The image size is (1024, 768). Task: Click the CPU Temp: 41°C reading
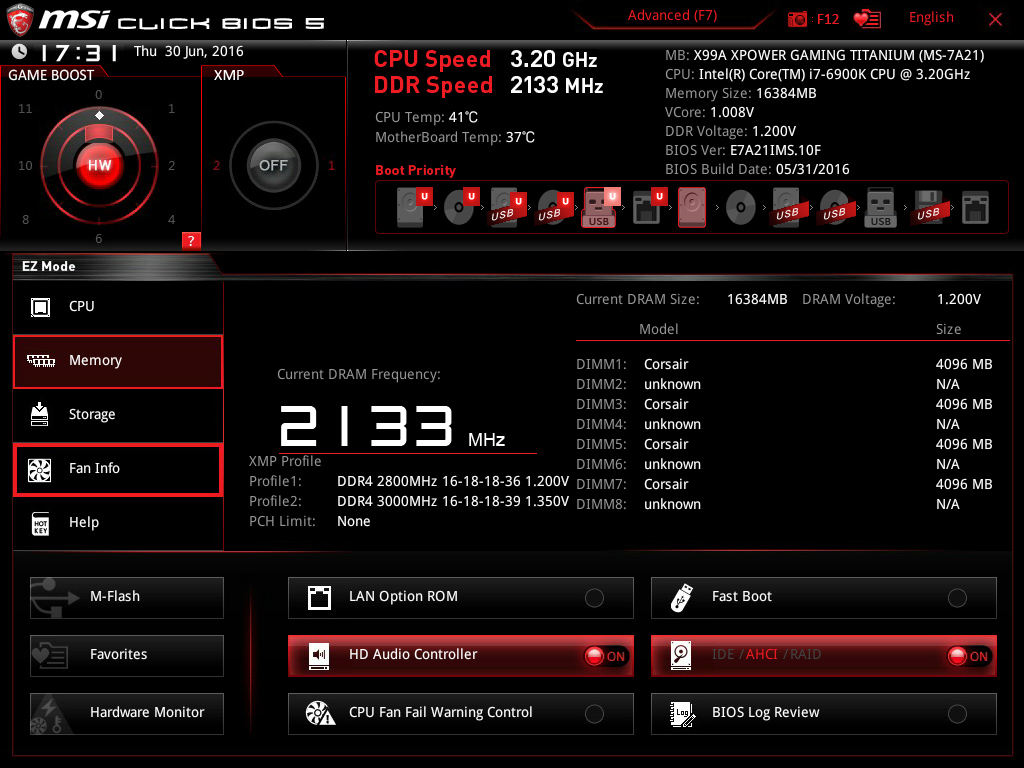pyautogui.click(x=426, y=118)
